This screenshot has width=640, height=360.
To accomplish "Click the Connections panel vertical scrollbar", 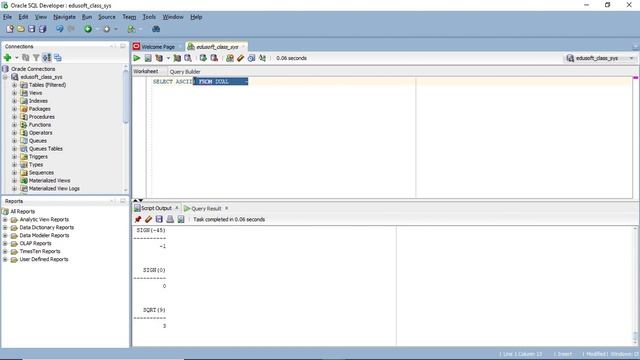I will click(125, 128).
